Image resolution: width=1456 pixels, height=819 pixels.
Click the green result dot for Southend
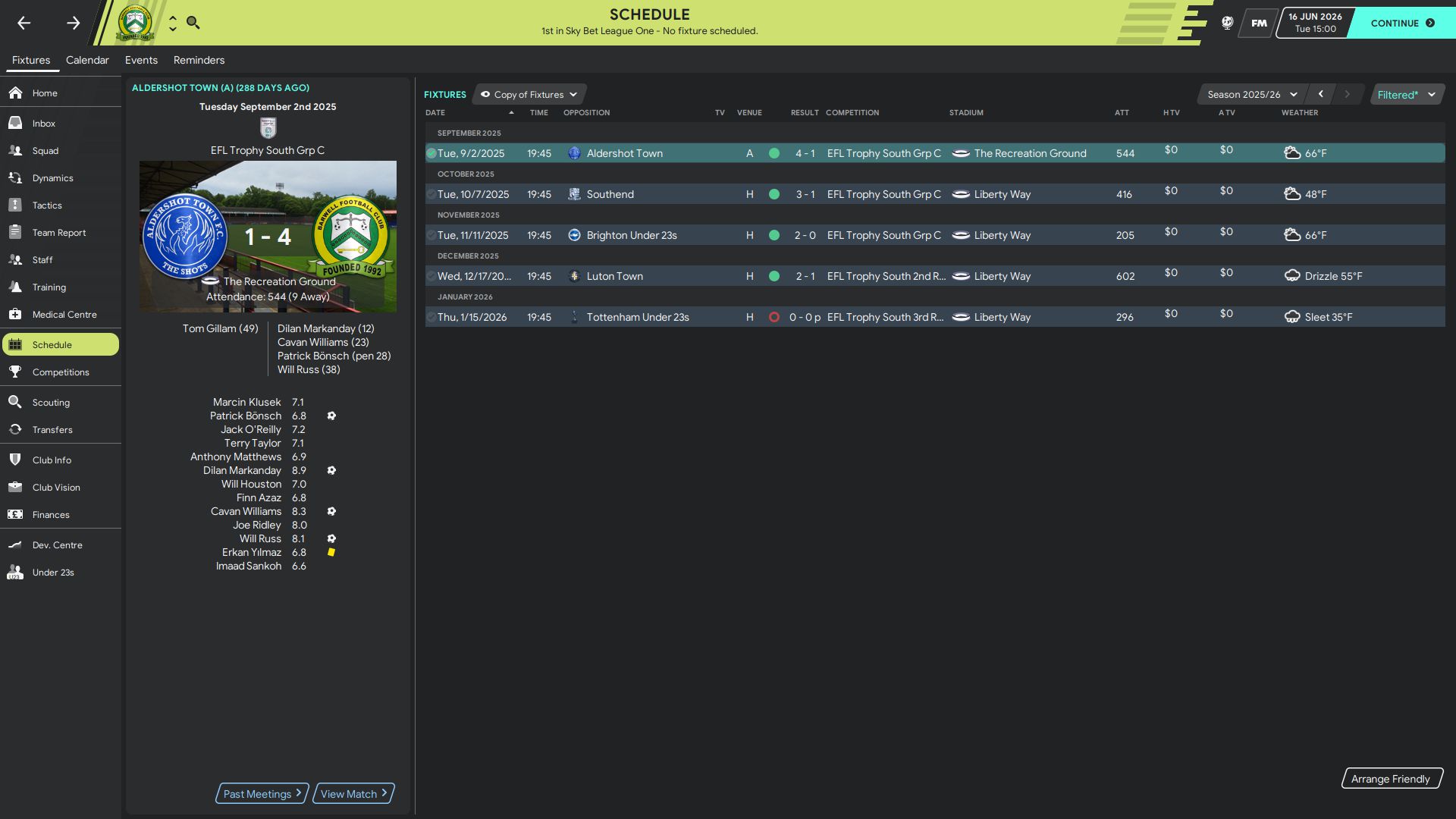point(773,194)
